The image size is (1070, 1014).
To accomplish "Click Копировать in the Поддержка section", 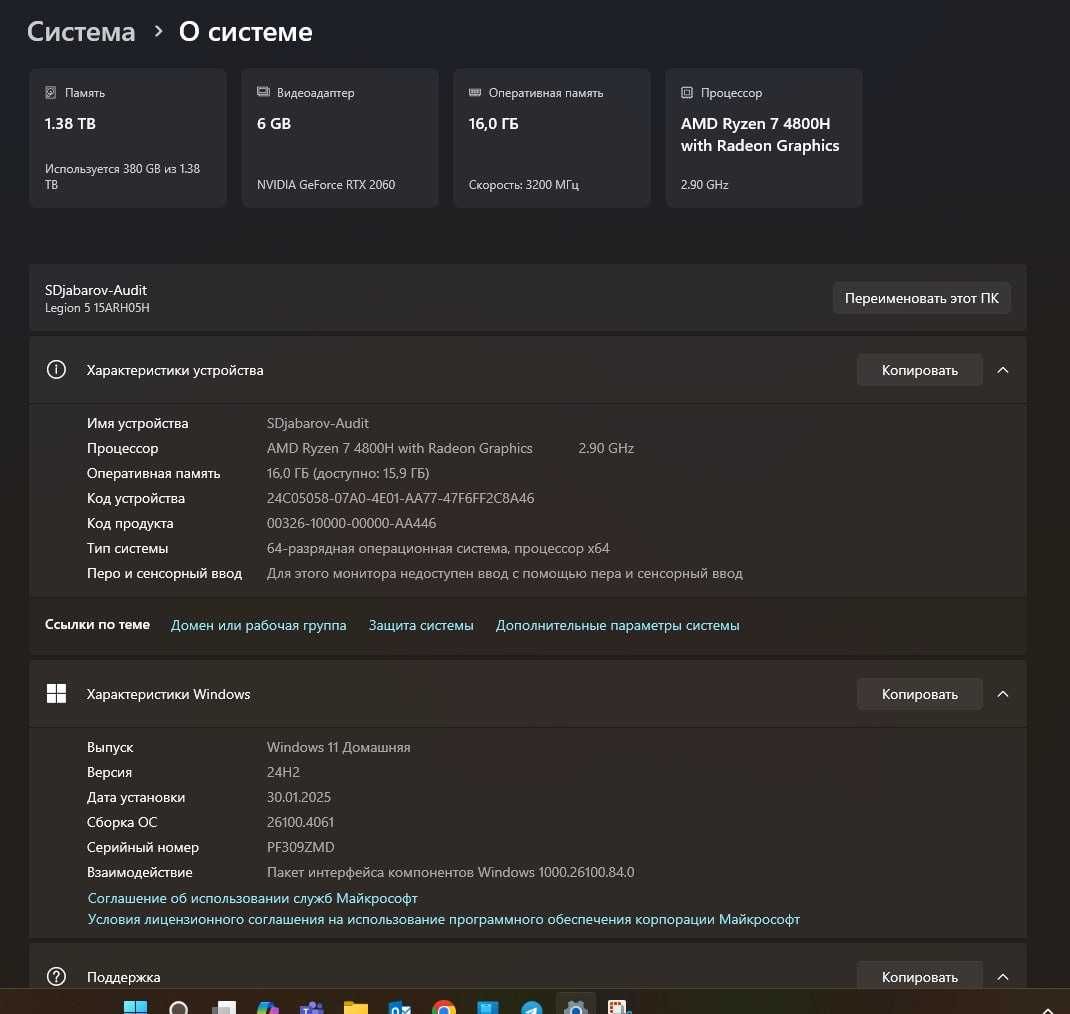I will (919, 976).
